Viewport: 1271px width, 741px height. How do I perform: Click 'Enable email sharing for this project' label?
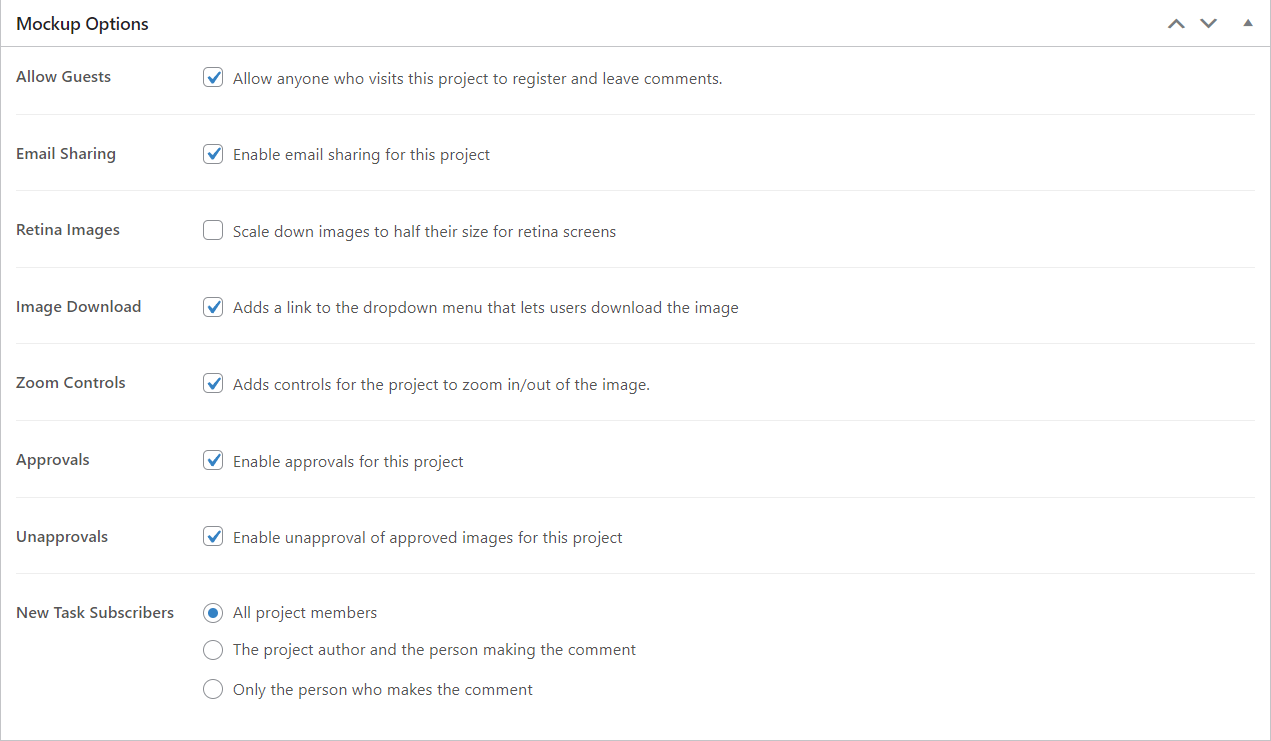(361, 155)
